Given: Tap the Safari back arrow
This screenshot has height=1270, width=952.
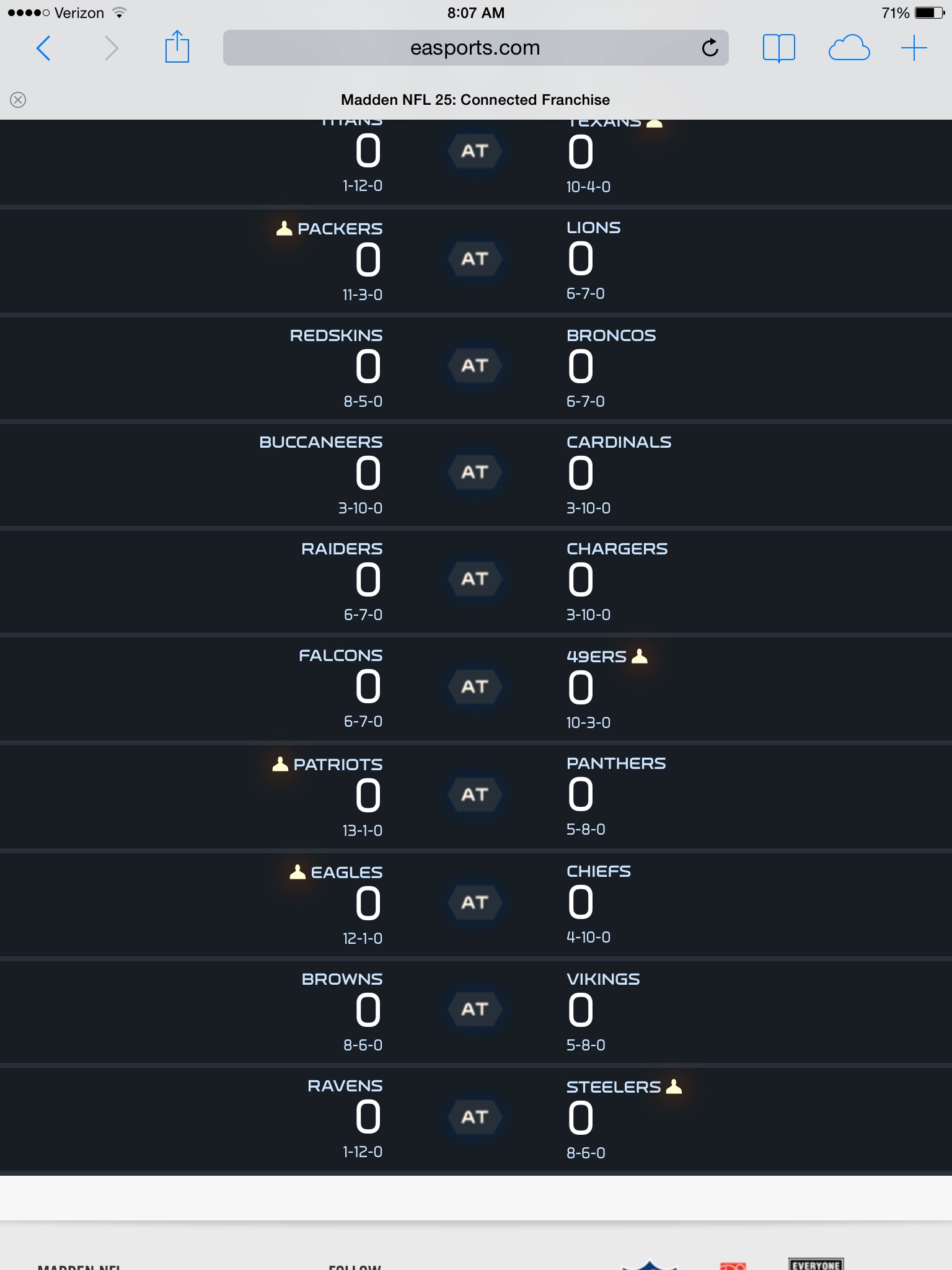Looking at the screenshot, I should pyautogui.click(x=43, y=48).
